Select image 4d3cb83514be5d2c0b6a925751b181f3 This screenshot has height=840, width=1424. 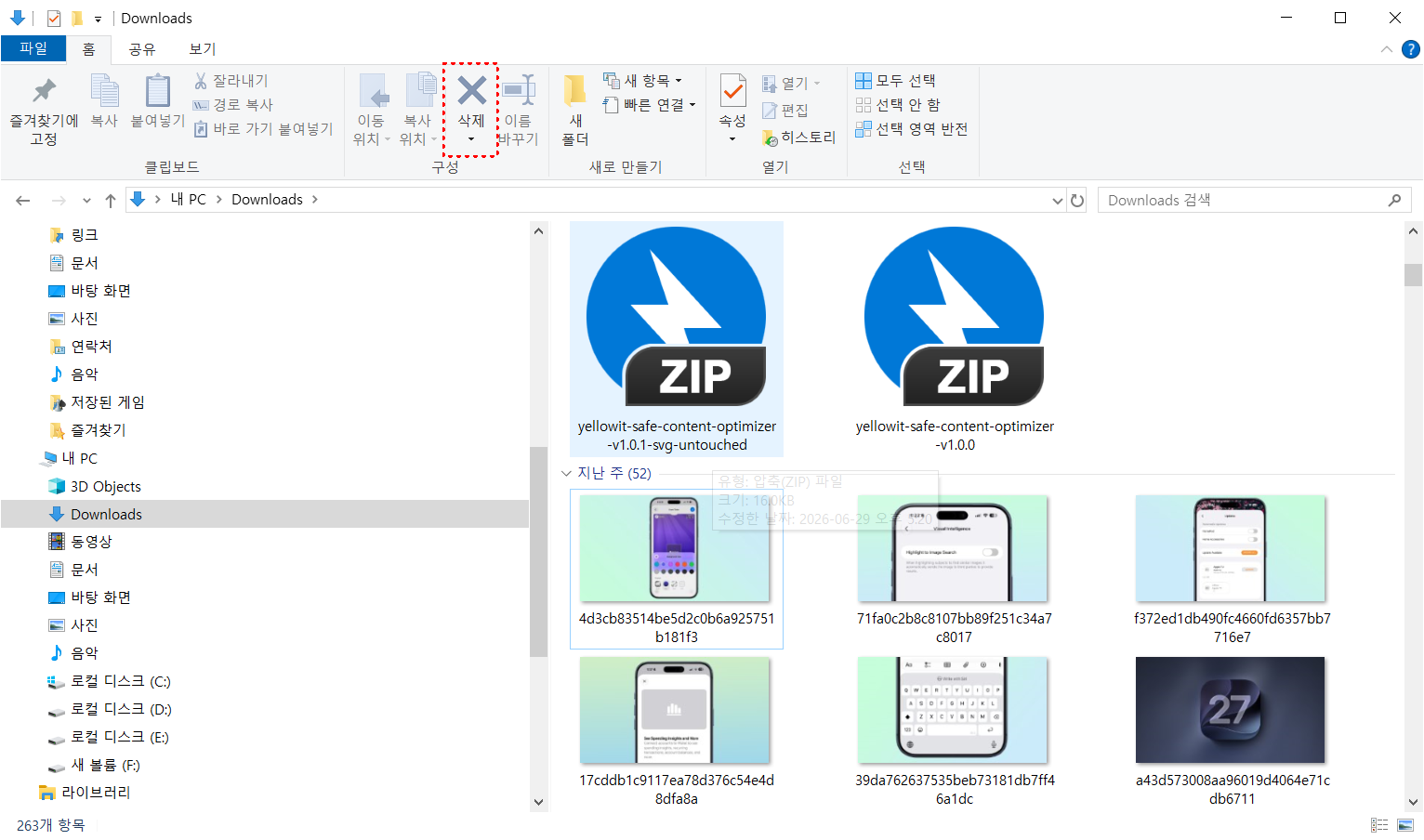(x=677, y=569)
